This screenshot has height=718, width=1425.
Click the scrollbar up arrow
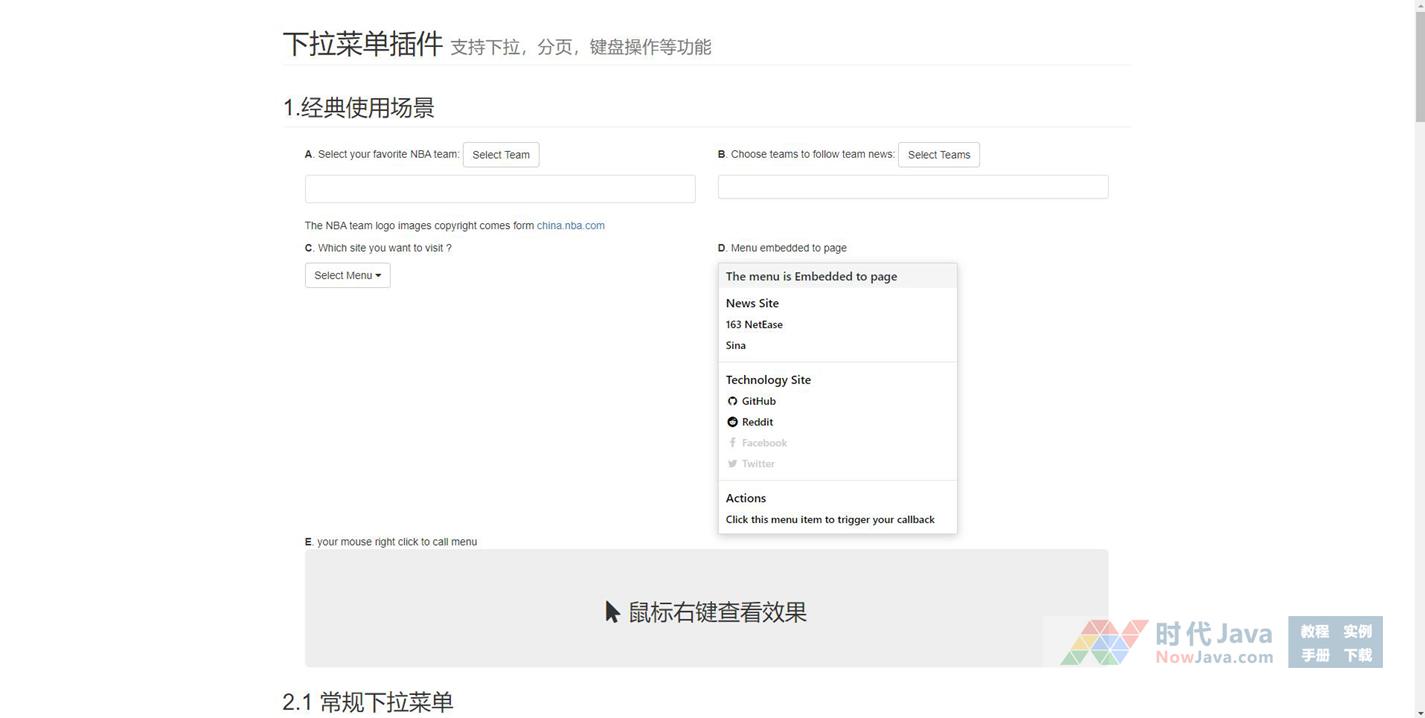[x=1417, y=6]
